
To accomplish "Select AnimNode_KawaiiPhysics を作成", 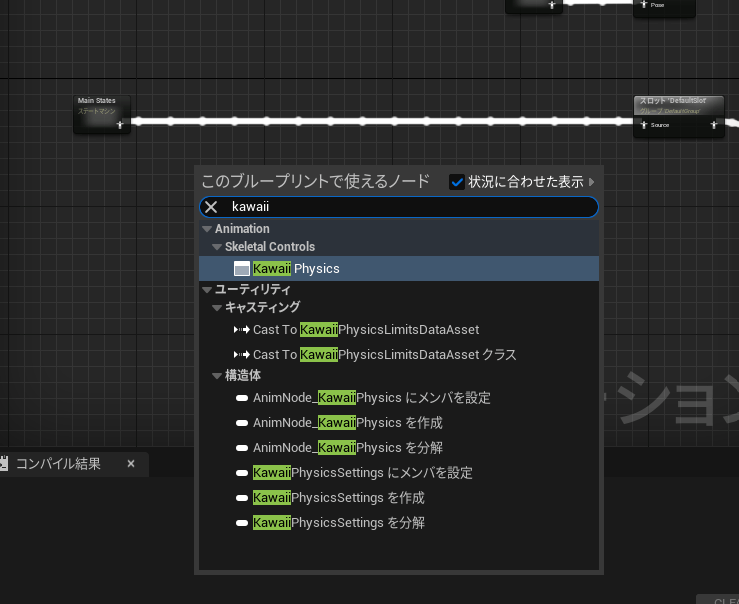I will (x=399, y=423).
